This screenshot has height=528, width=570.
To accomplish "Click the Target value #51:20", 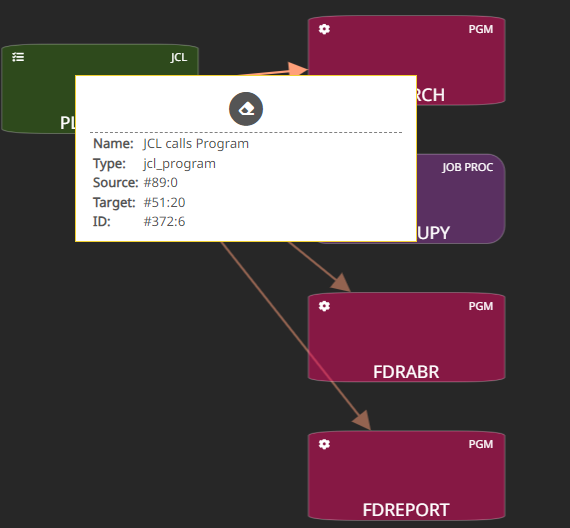I will (164, 202).
